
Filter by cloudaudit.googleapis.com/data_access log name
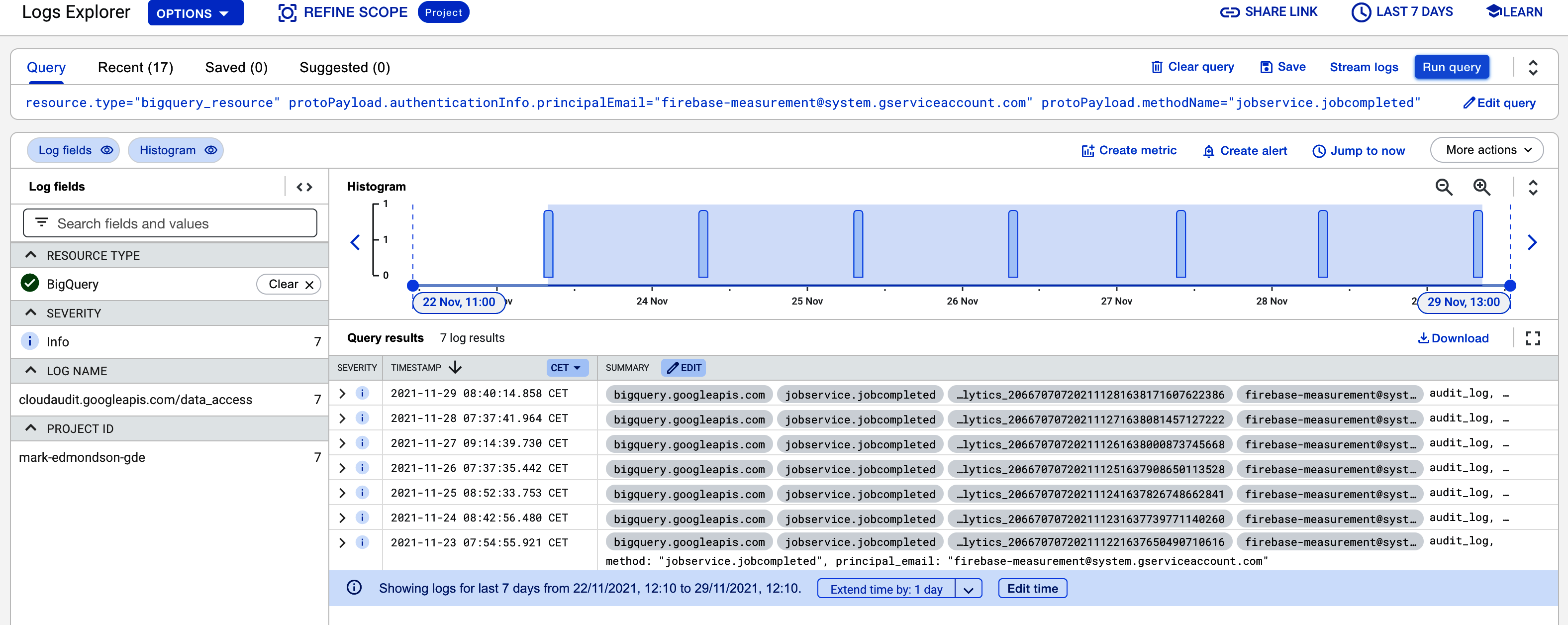169,400
